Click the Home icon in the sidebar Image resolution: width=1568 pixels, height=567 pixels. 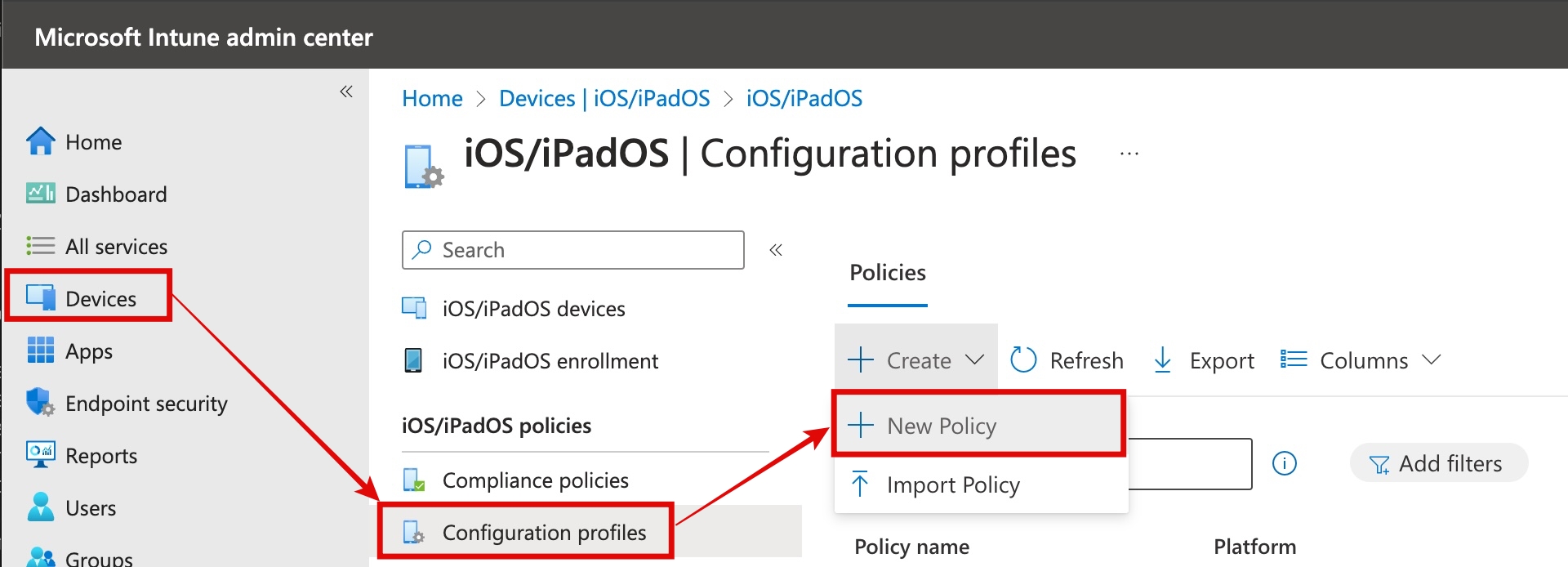pyautogui.click(x=41, y=141)
